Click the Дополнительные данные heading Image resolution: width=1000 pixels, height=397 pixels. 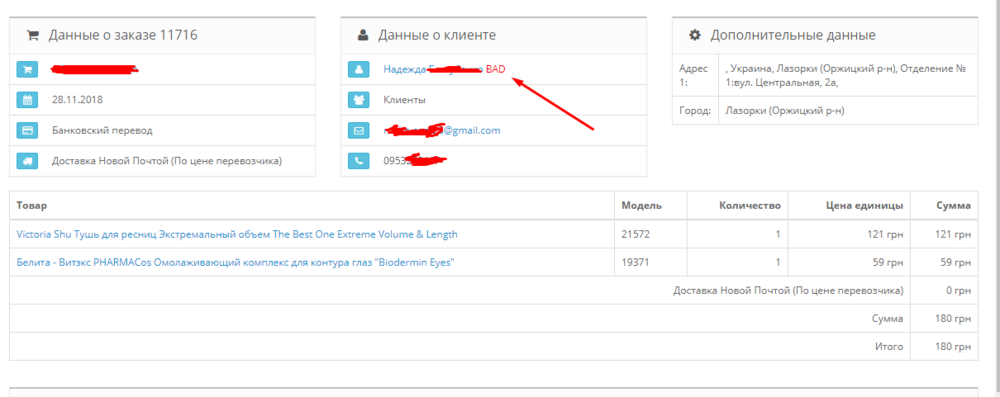[793, 36]
